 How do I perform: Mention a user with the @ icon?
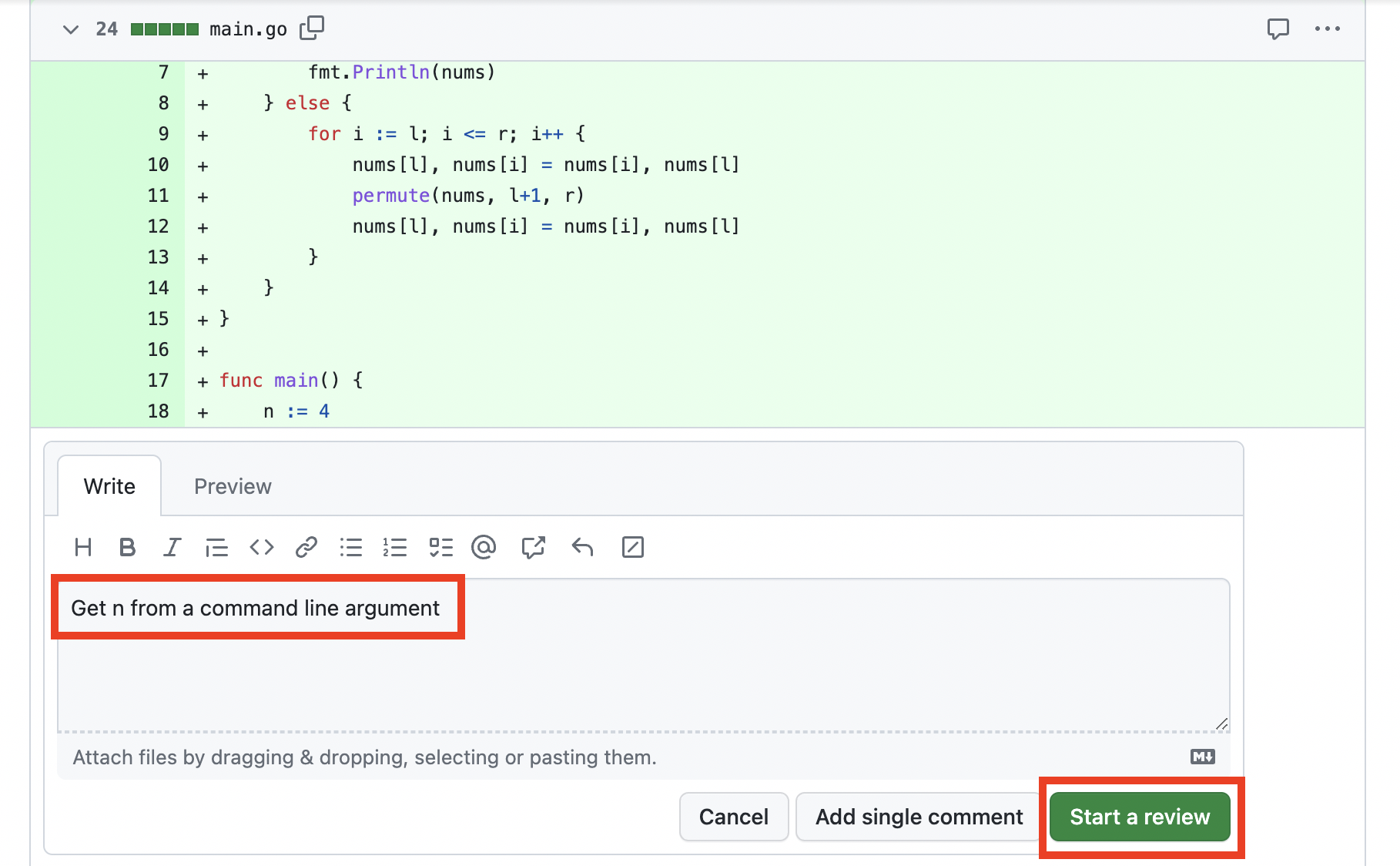[483, 547]
